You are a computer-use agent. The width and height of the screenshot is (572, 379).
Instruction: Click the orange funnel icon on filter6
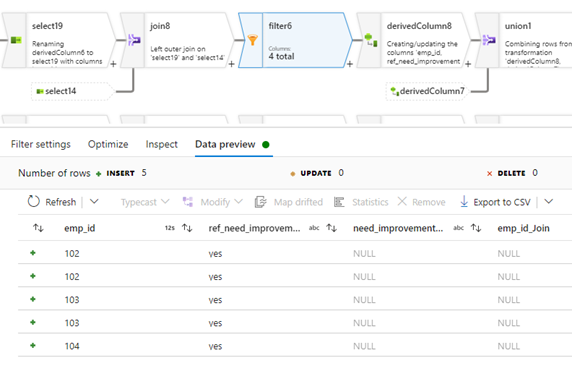[252, 39]
